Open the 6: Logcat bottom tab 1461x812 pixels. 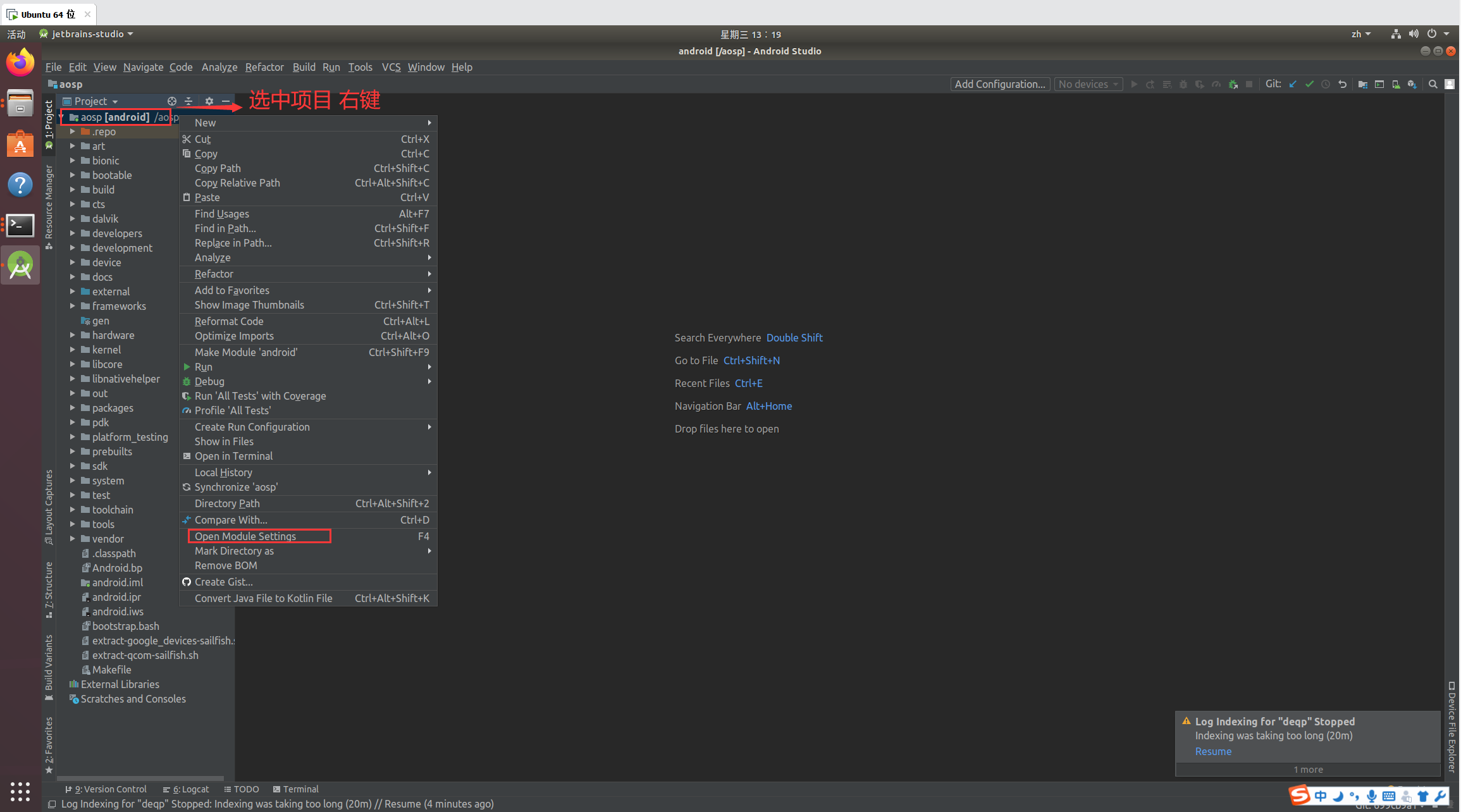click(185, 789)
